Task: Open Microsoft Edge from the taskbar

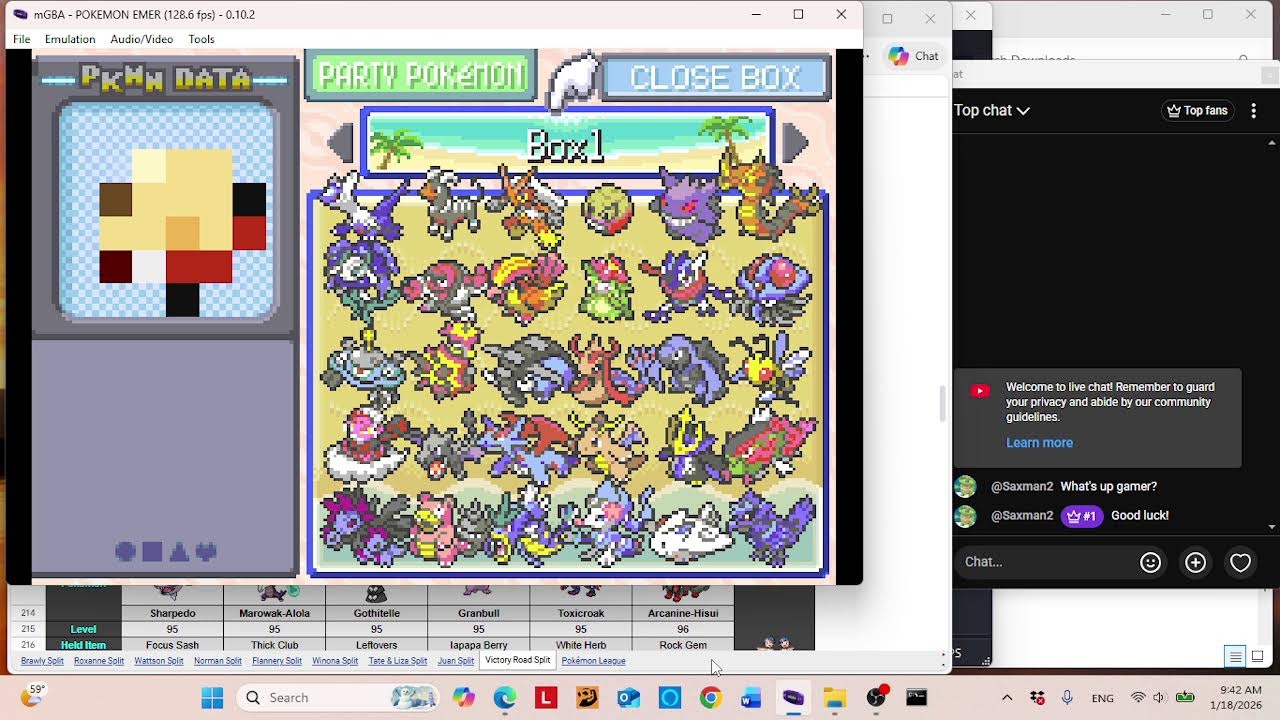Action: pyautogui.click(x=504, y=697)
